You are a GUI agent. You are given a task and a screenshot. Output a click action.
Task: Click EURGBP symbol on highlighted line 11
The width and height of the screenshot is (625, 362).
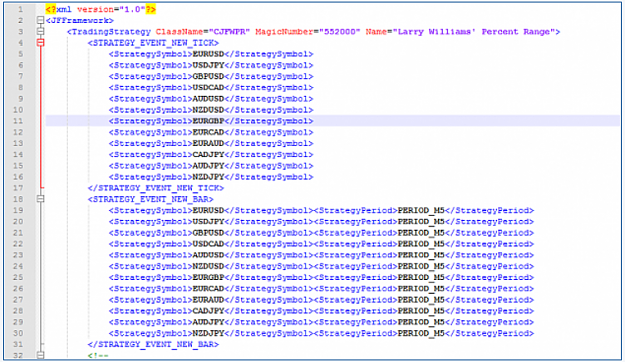point(208,121)
